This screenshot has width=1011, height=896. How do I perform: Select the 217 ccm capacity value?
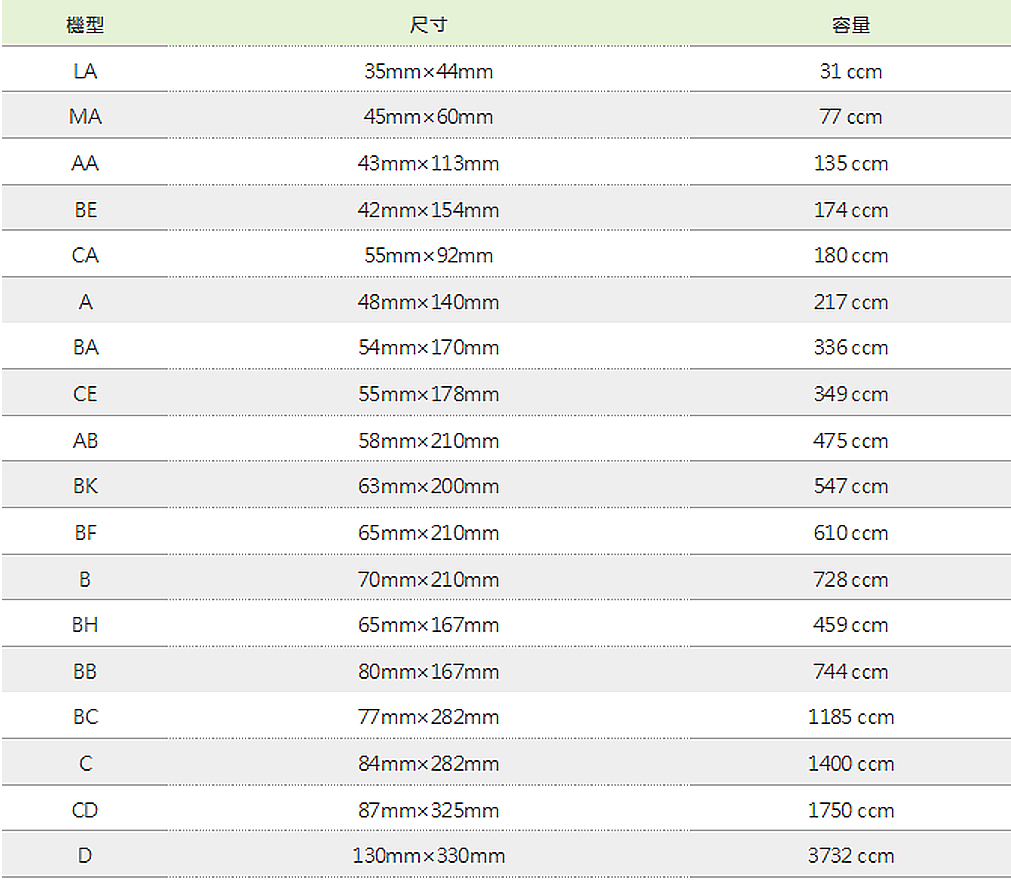850,302
